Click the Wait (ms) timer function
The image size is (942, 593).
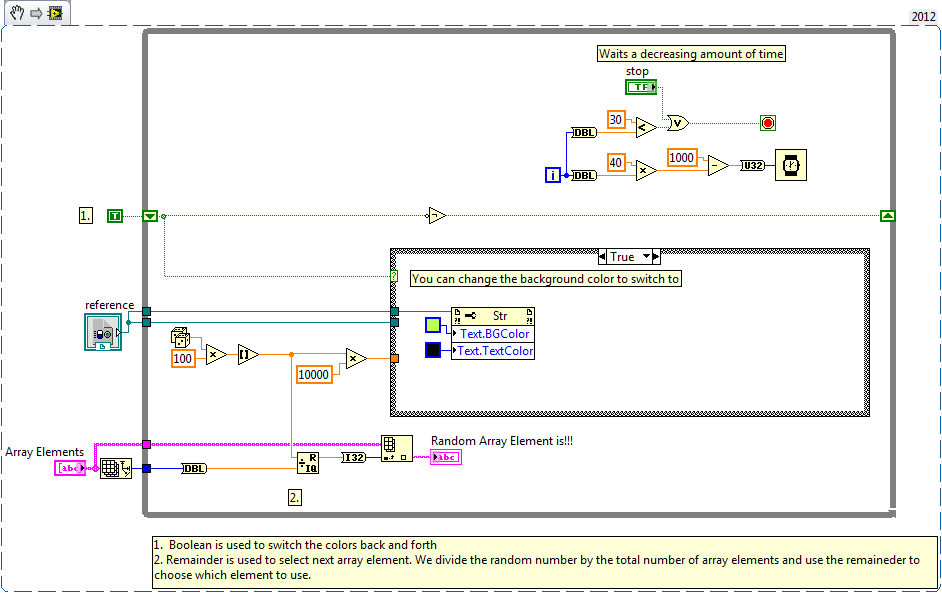tap(791, 165)
